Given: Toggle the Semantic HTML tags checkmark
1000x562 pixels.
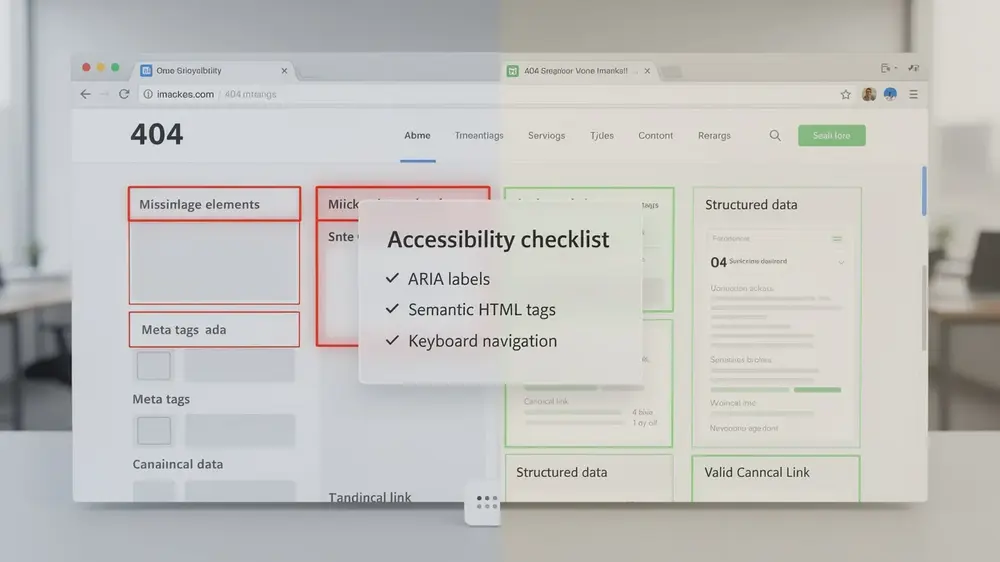Looking at the screenshot, I should coord(392,309).
